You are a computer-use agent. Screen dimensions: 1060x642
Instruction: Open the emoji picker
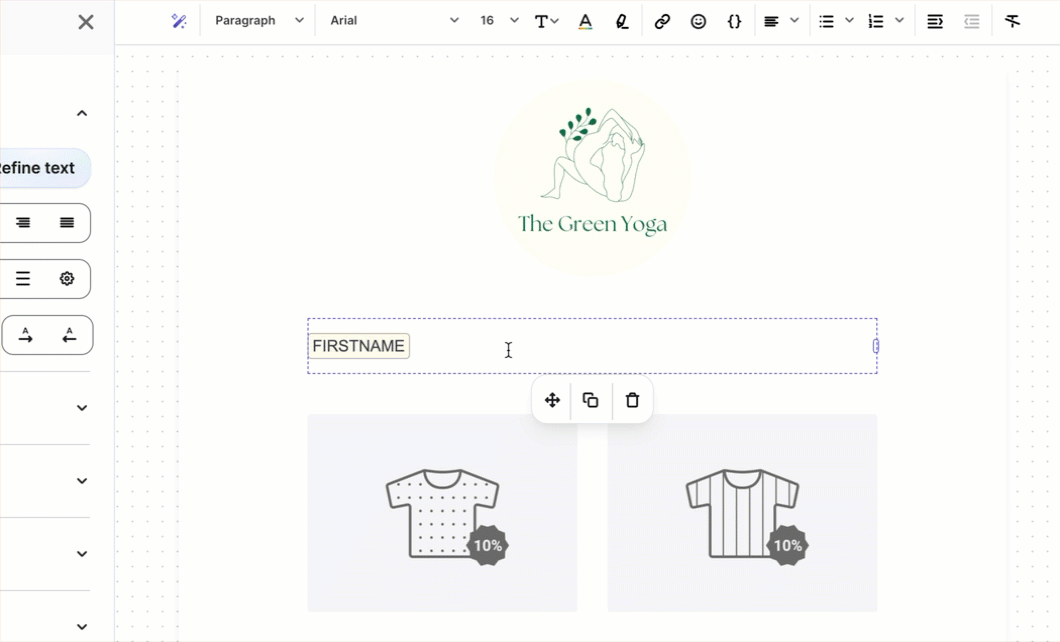[698, 21]
